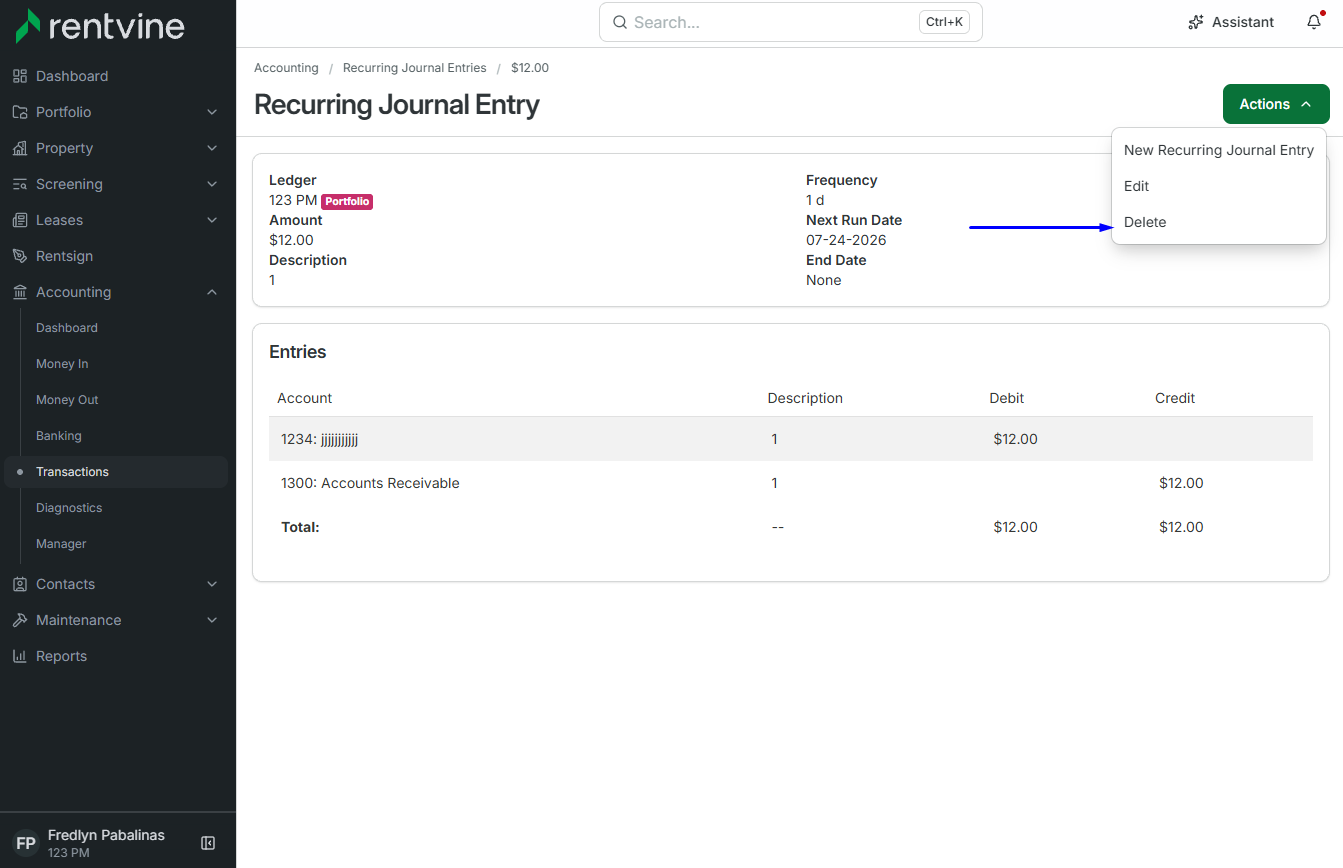The height and width of the screenshot is (868, 1343).
Task: Click the ledger name 123 PM
Action: 293,200
